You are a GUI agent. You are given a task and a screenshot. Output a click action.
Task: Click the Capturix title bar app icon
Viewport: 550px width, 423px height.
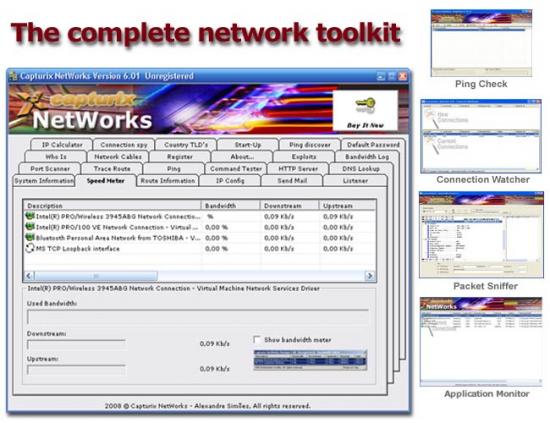pos(13,76)
